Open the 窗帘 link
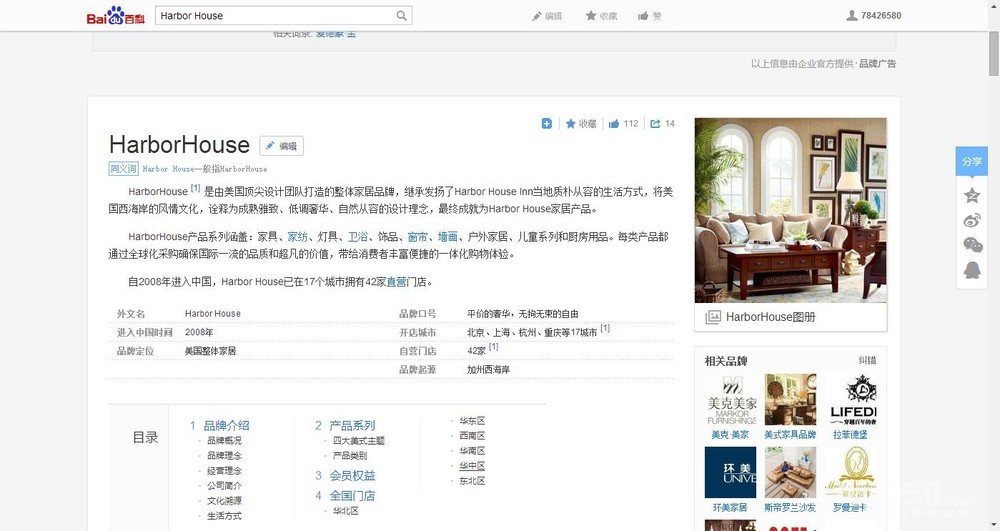1000x531 pixels. point(418,236)
